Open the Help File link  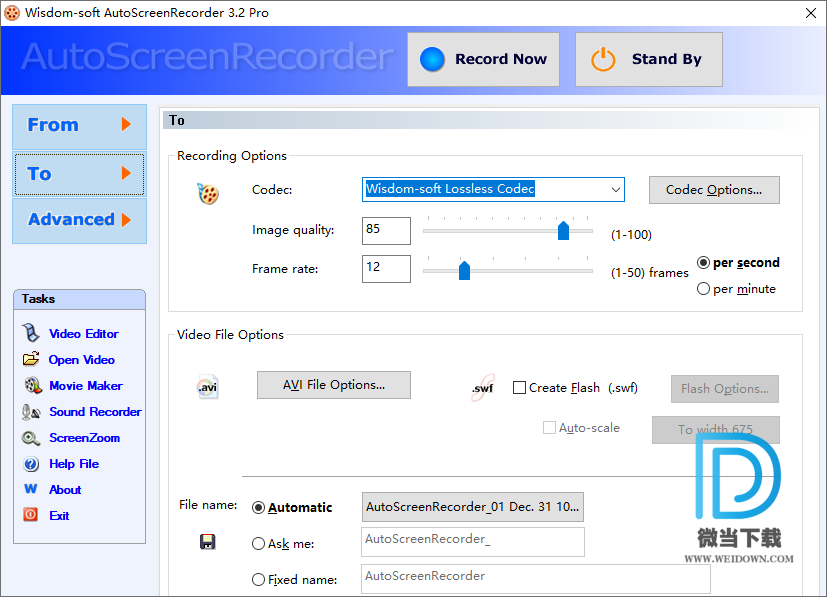click(74, 464)
